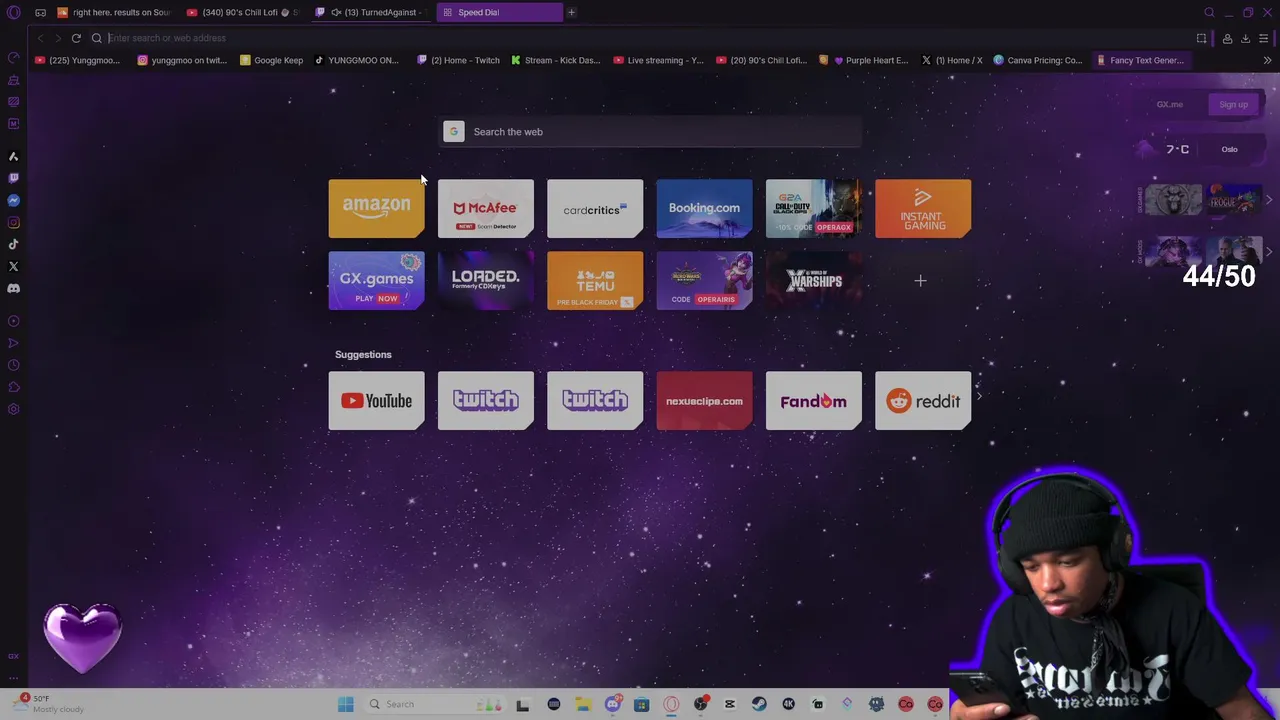The height and width of the screenshot is (720, 1280).
Task: Open Aria AI in the sidebar
Action: pos(14,156)
